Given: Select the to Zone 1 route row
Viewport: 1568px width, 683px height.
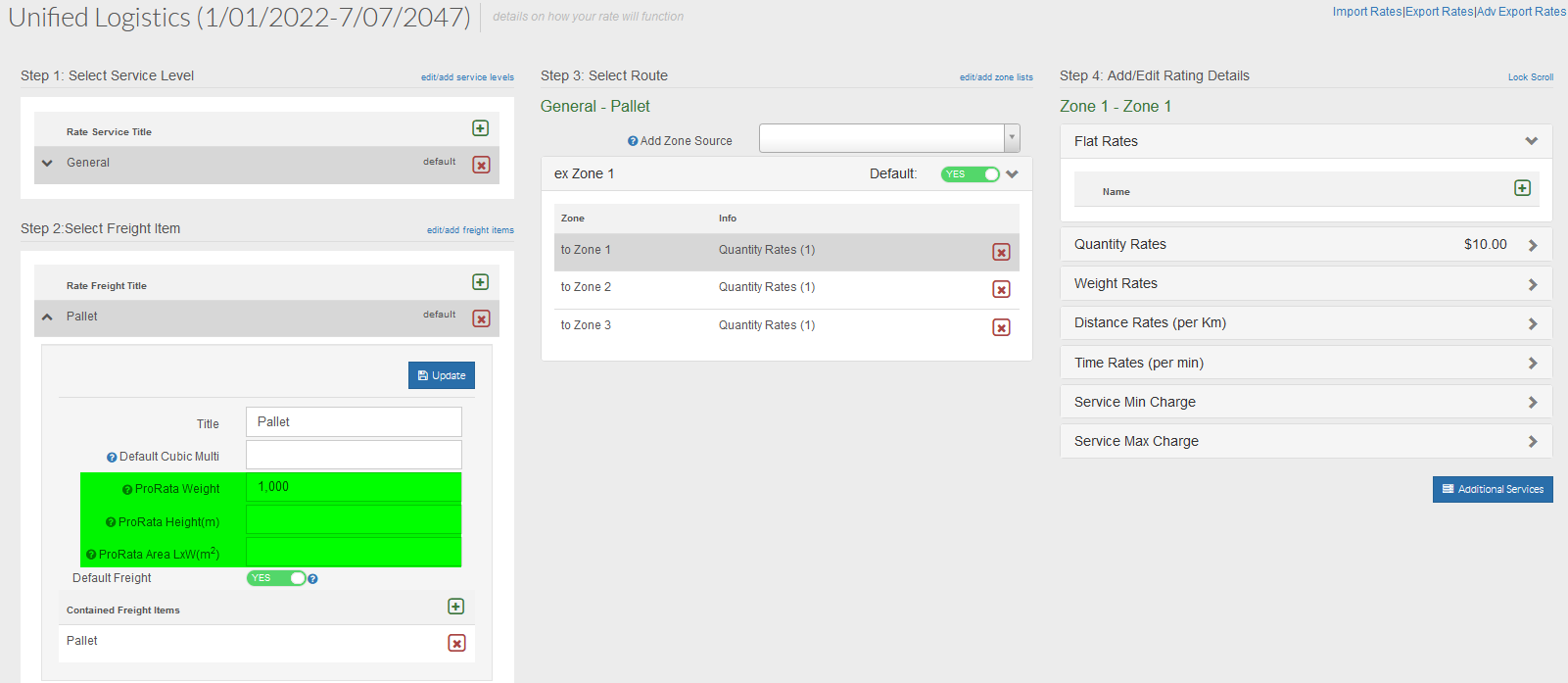Looking at the screenshot, I should 786,252.
